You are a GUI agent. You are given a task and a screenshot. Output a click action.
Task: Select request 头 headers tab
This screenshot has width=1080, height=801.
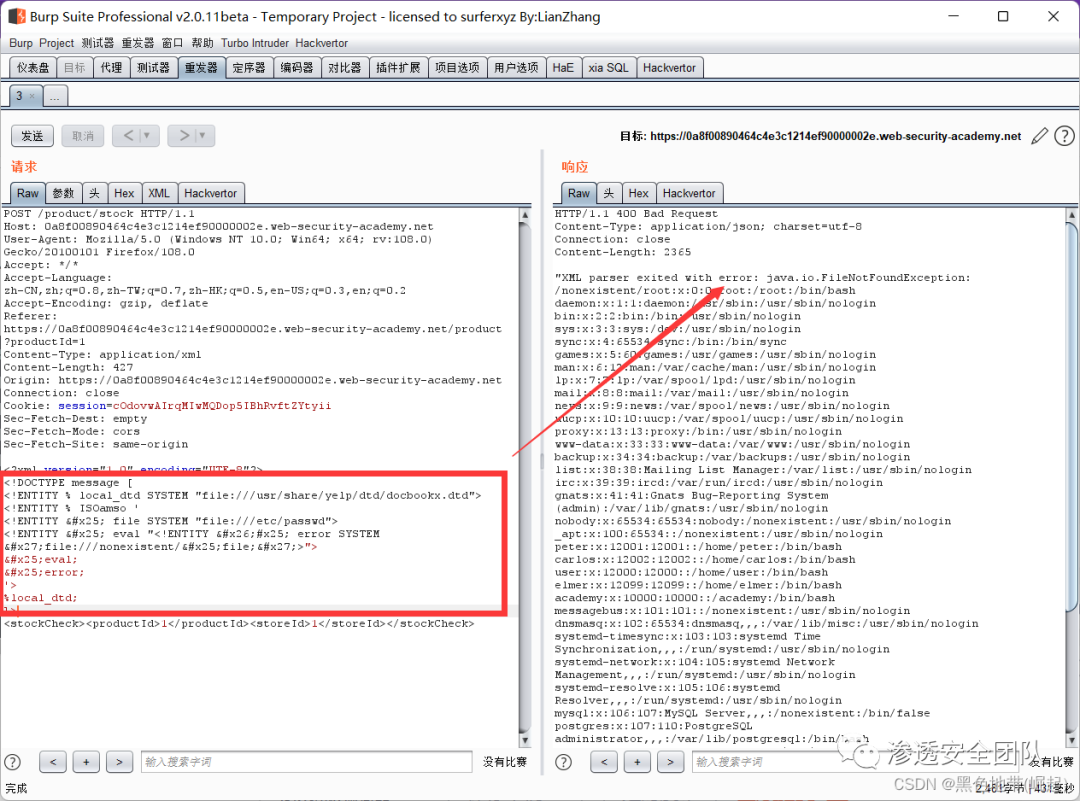click(x=94, y=194)
